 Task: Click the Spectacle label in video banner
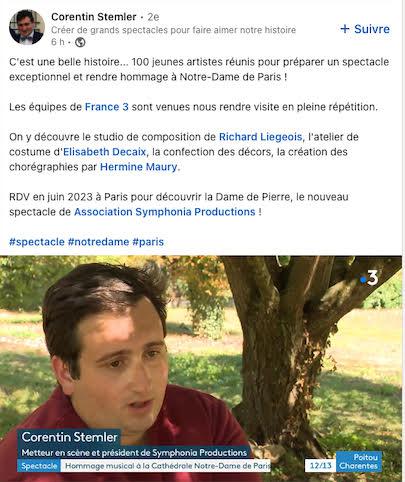pos(39,466)
